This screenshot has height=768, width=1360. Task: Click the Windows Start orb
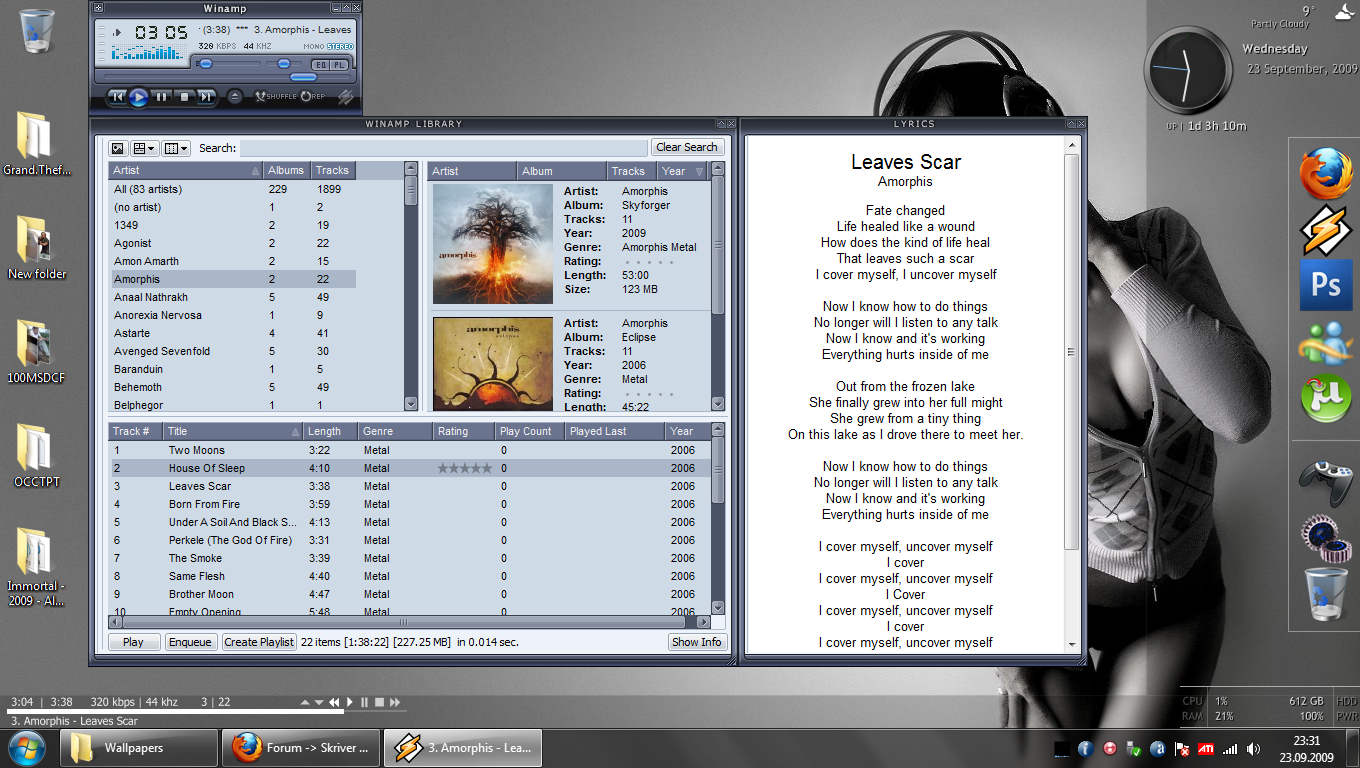26,747
